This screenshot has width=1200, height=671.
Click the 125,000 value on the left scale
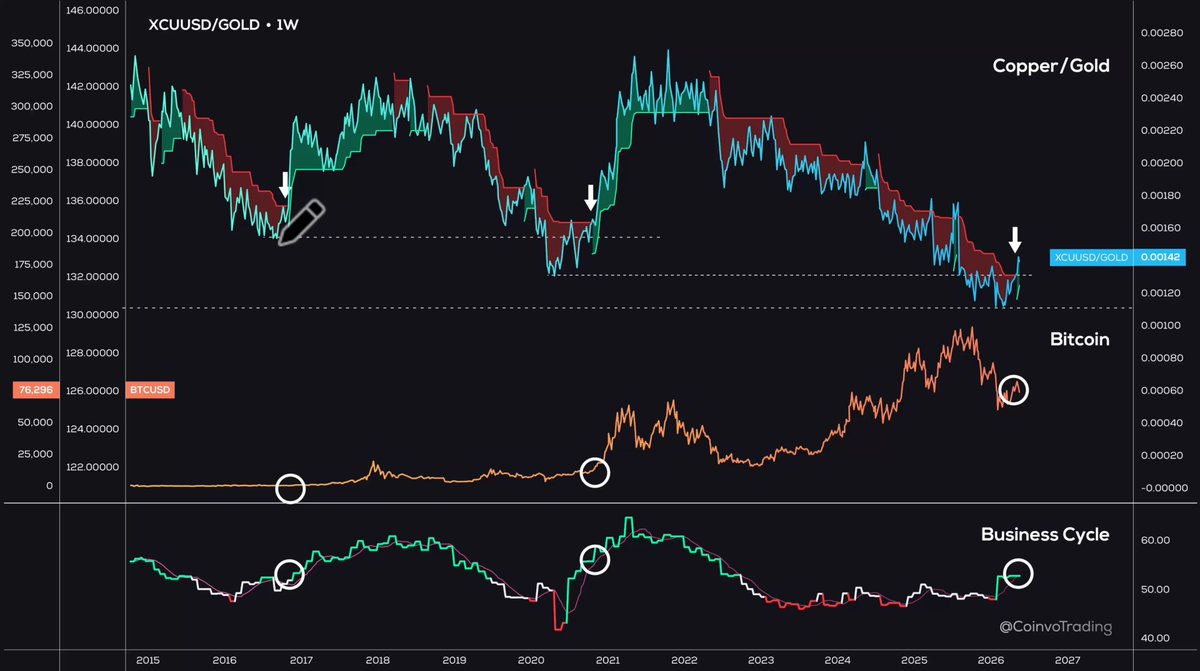pyautogui.click(x=32, y=327)
